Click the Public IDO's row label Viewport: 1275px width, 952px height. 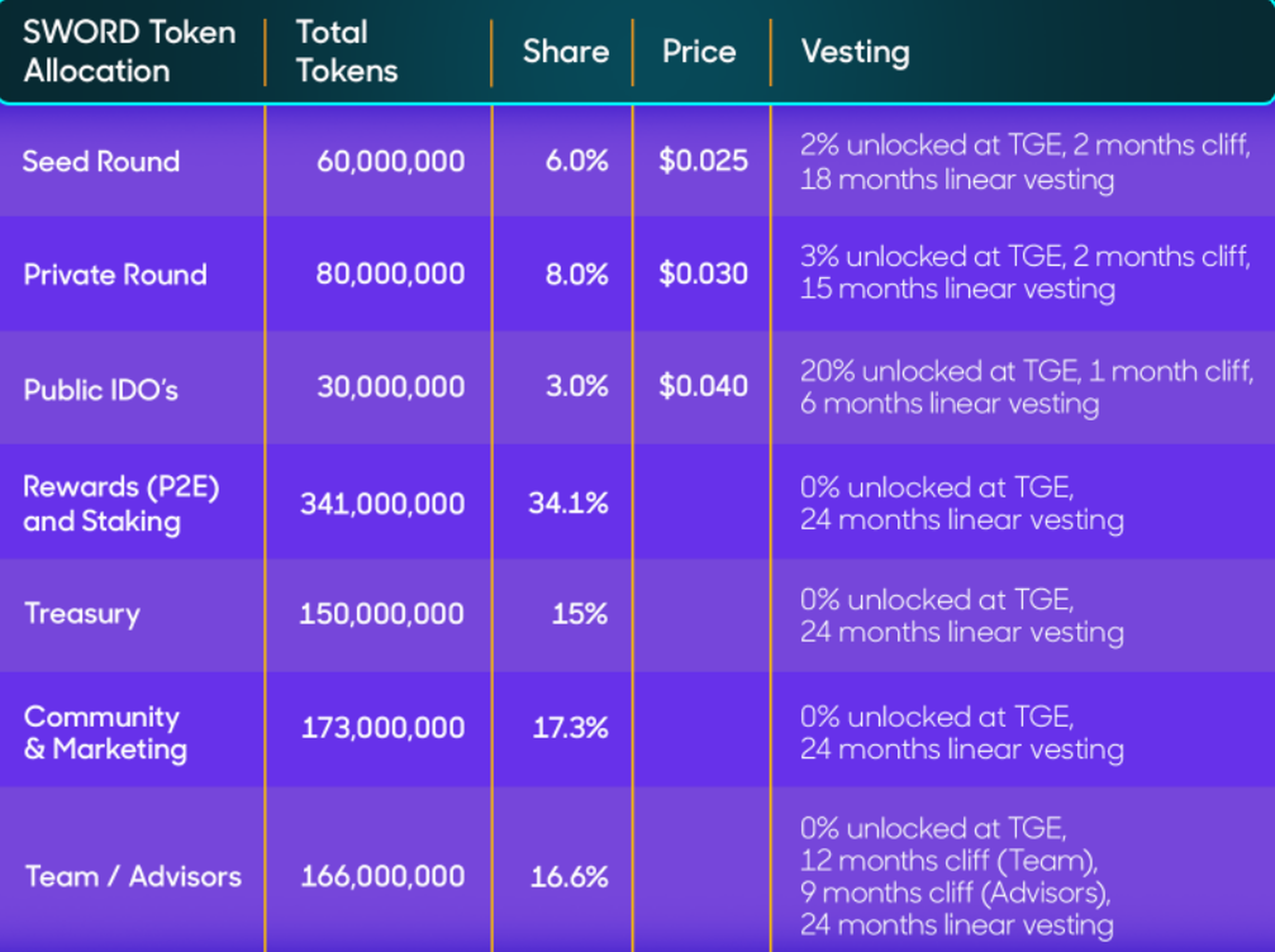coord(101,389)
